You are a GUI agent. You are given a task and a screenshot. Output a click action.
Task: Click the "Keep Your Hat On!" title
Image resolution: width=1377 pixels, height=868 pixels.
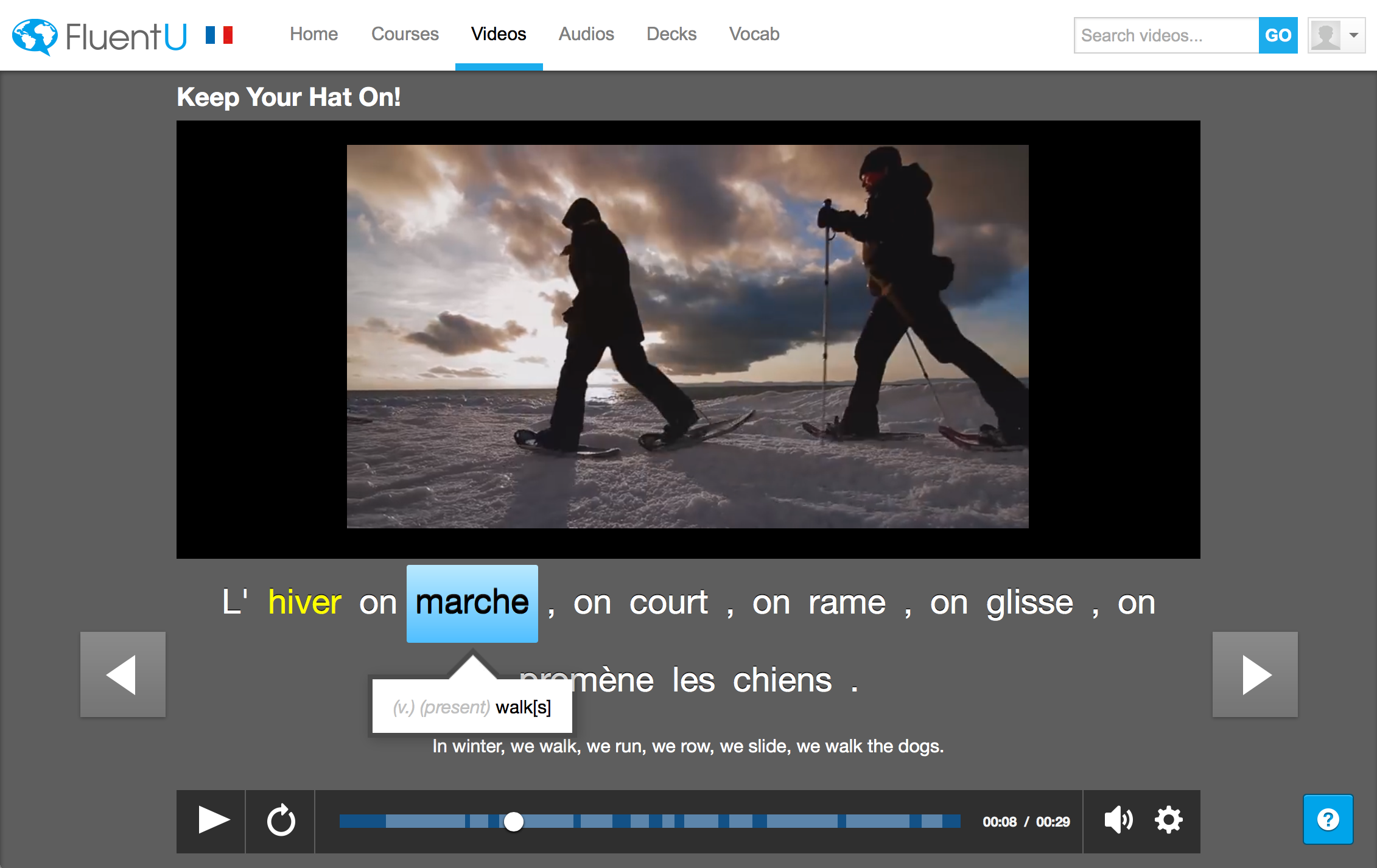(289, 97)
